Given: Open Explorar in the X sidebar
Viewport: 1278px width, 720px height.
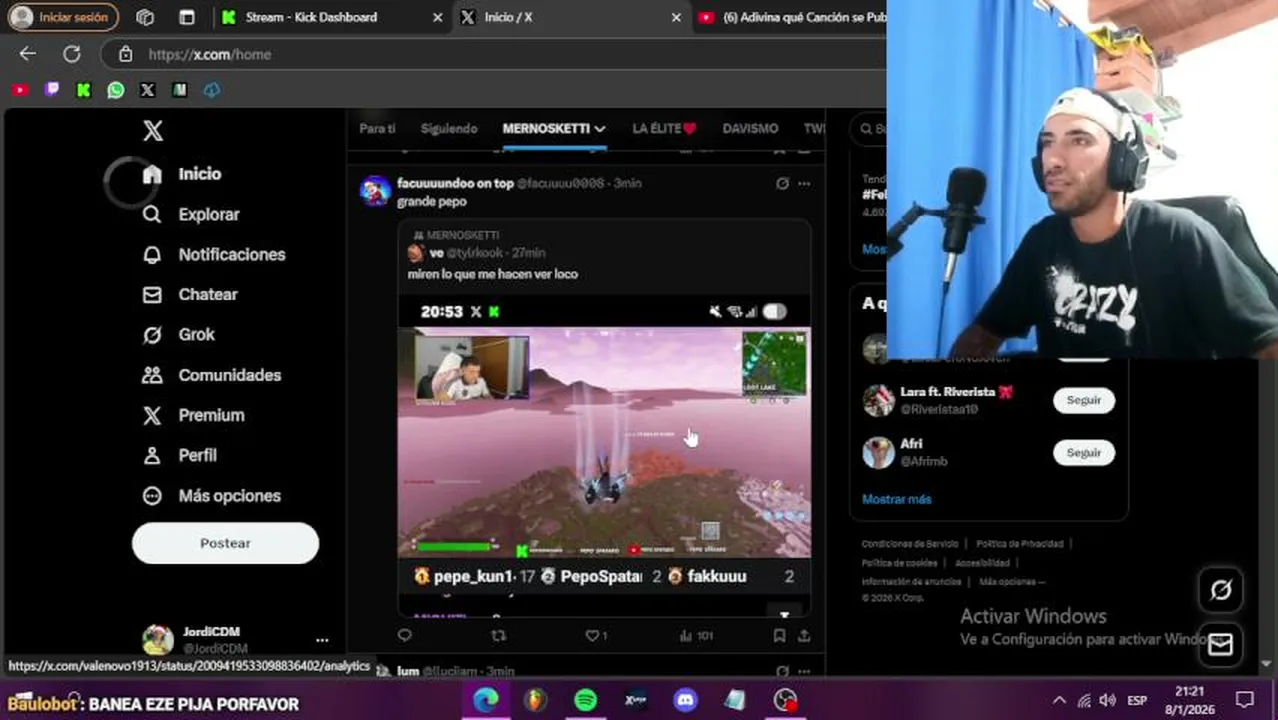Looking at the screenshot, I should [x=190, y=214].
